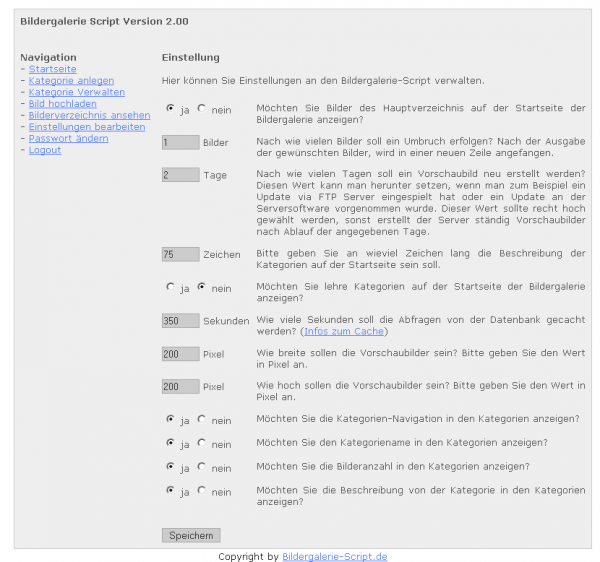
Task: Focus the Pixel height field for Vorschaubilder hoch
Action: [181, 386]
